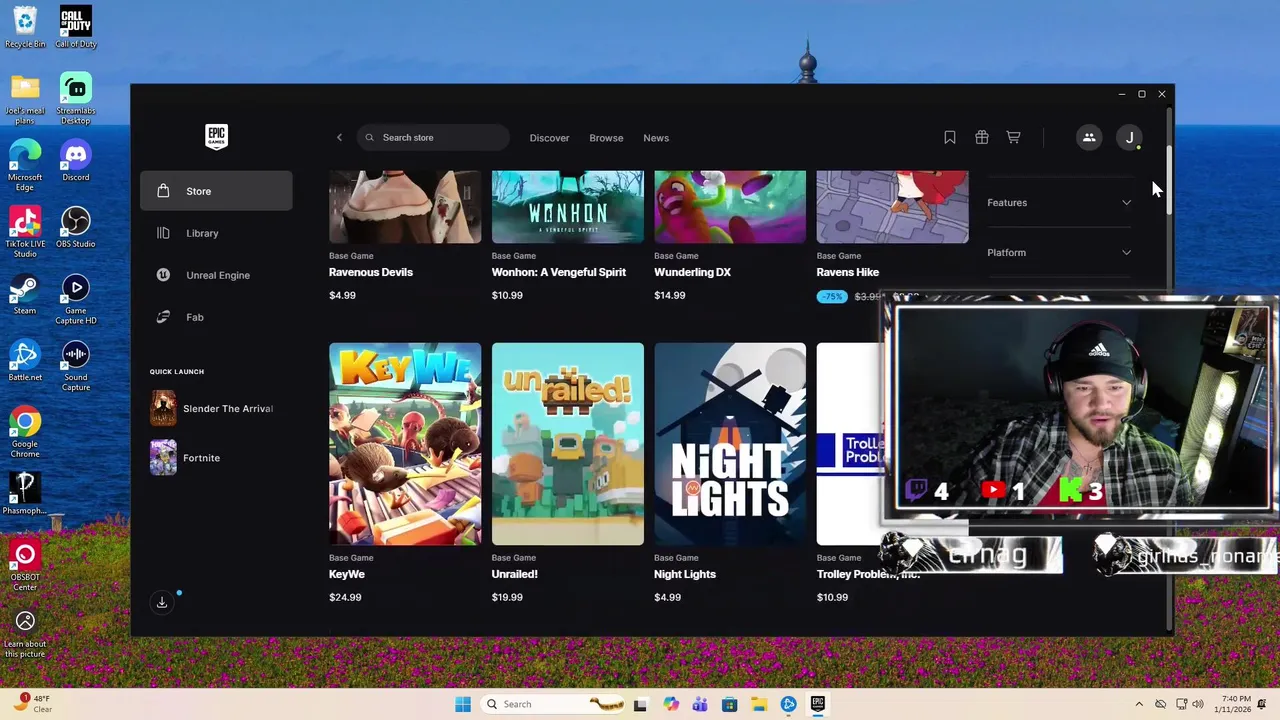Select the Microsoft Edge desktop shortcut
The image size is (1280, 720).
tap(25, 165)
